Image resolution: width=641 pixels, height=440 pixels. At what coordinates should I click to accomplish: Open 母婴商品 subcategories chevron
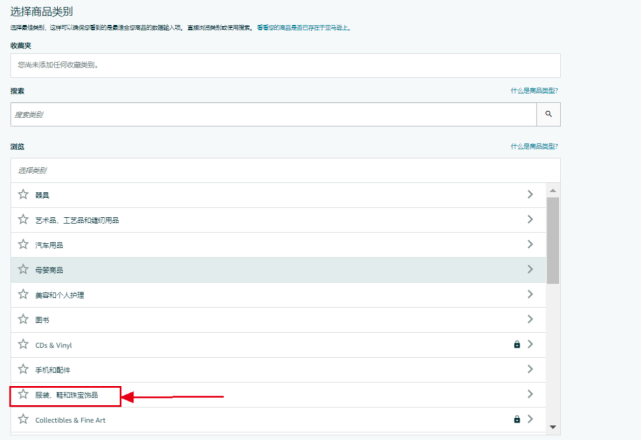click(530, 269)
